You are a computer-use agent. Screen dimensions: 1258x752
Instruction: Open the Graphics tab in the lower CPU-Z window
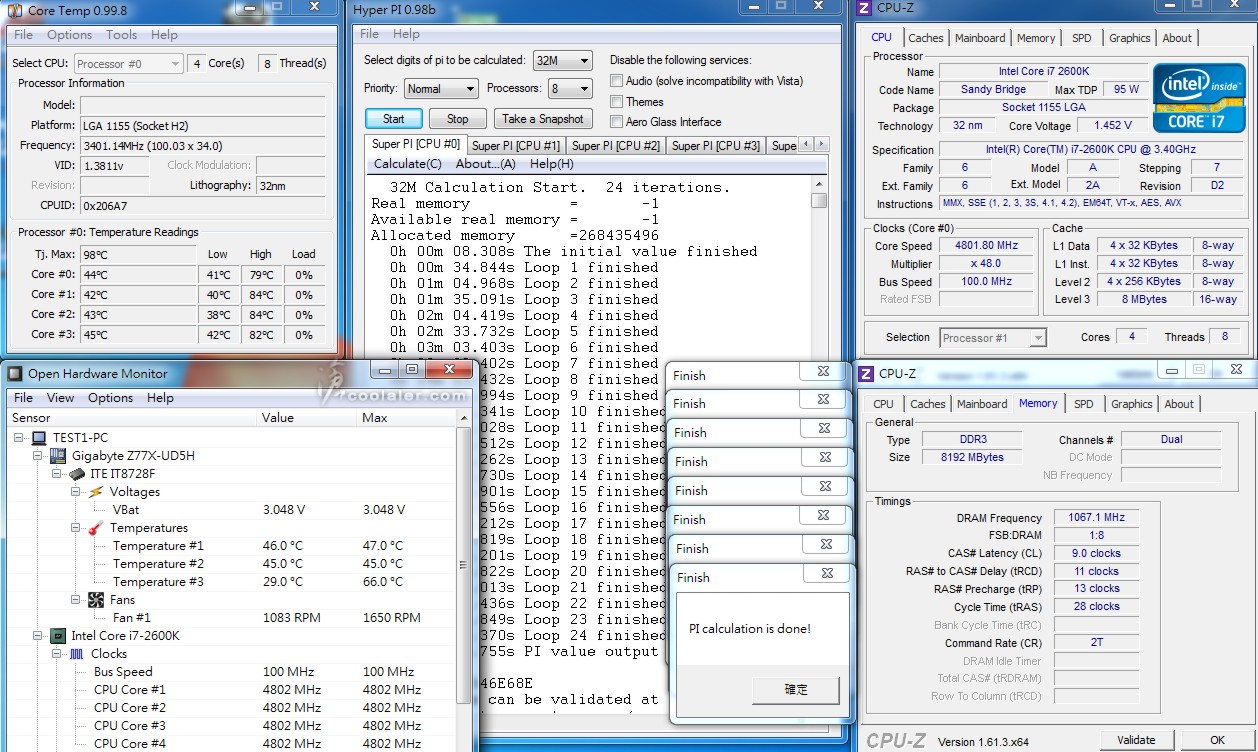point(1132,404)
